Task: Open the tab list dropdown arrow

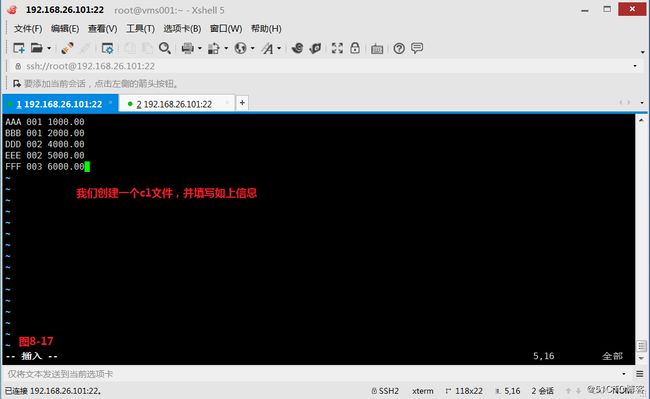Action: [642, 102]
